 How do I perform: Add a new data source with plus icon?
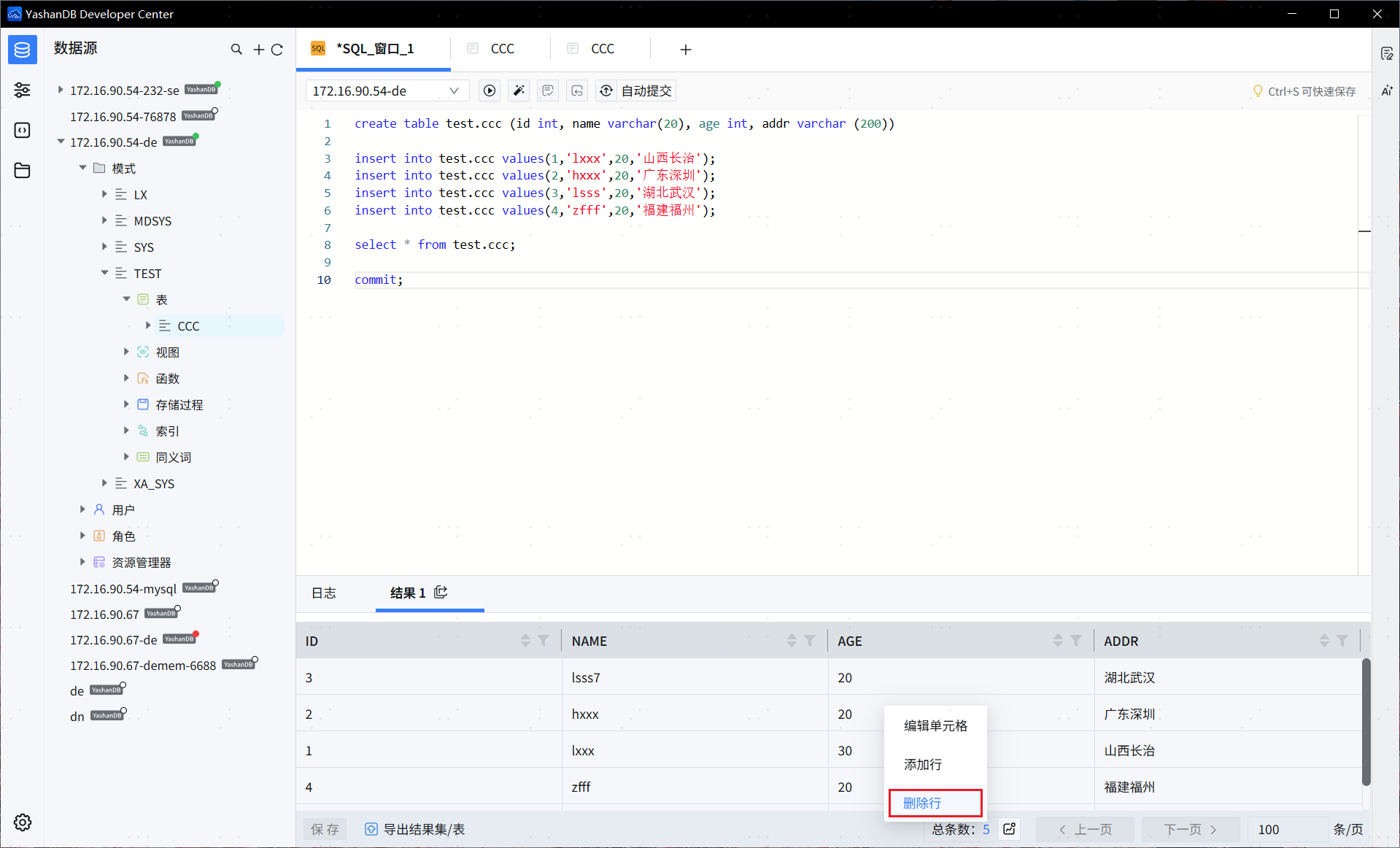(x=258, y=49)
